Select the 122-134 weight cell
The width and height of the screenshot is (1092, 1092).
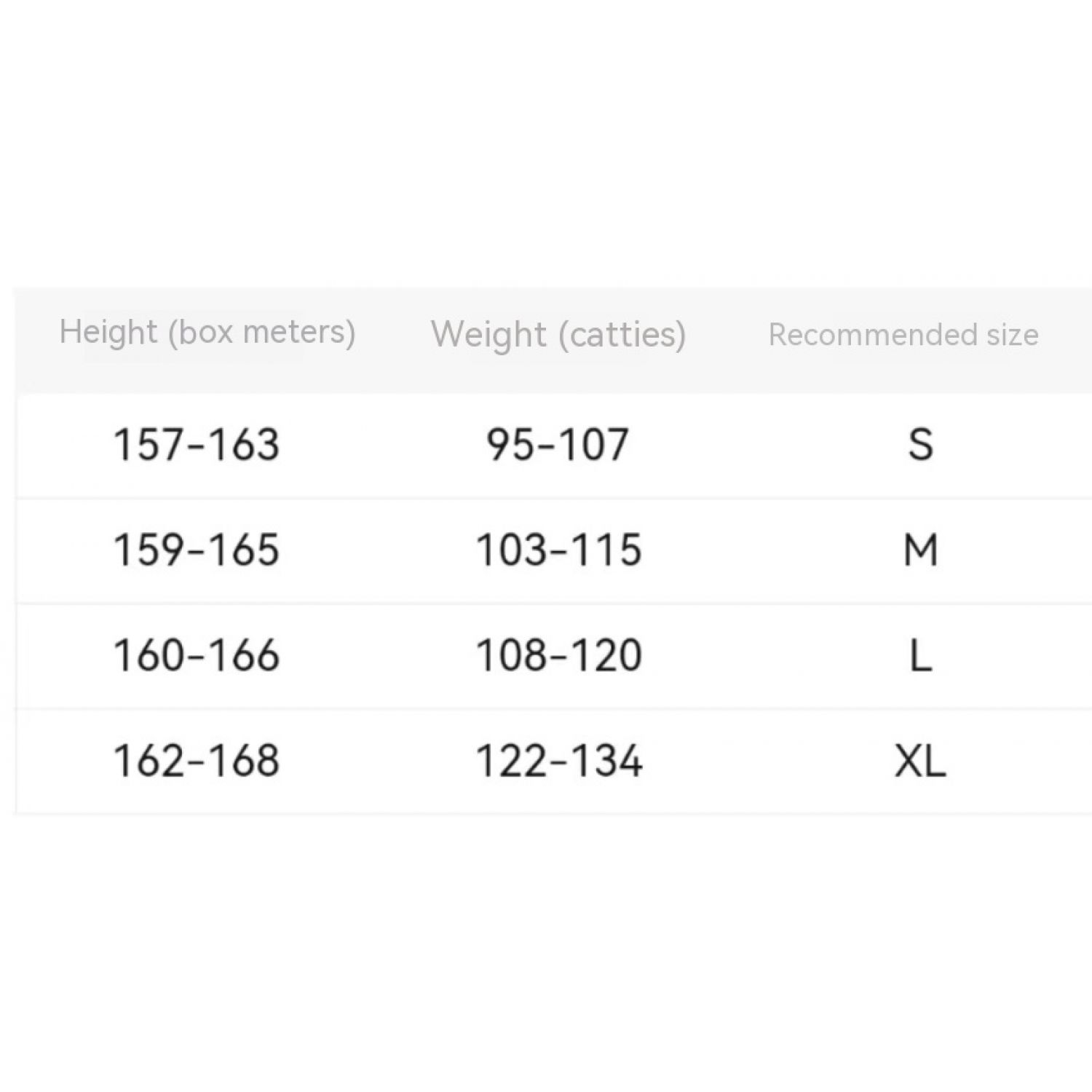coord(558,761)
